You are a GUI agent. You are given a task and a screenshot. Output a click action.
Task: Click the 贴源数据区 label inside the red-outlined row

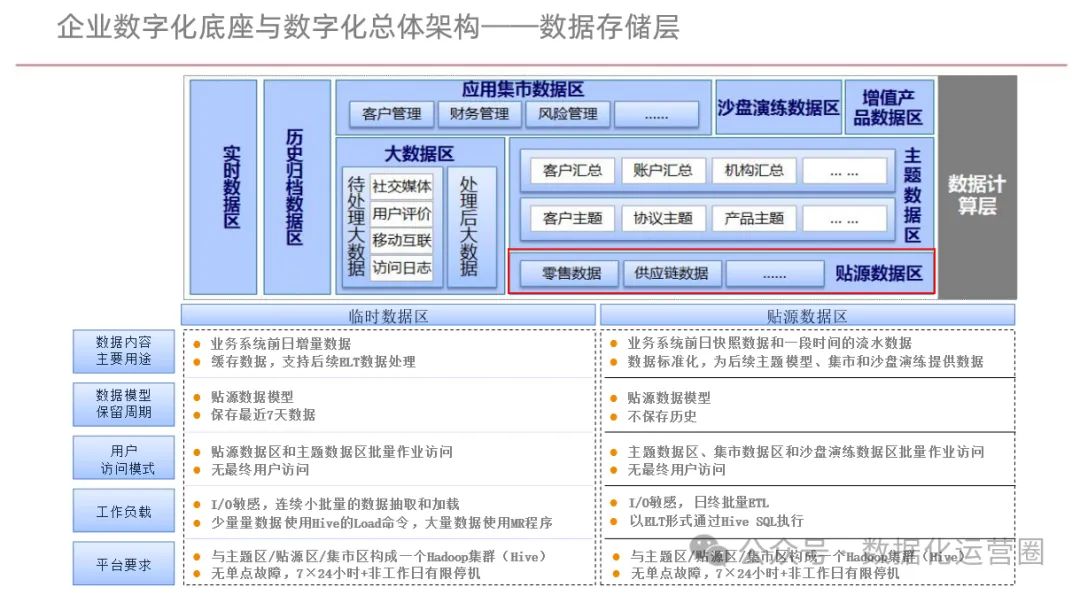click(x=879, y=273)
